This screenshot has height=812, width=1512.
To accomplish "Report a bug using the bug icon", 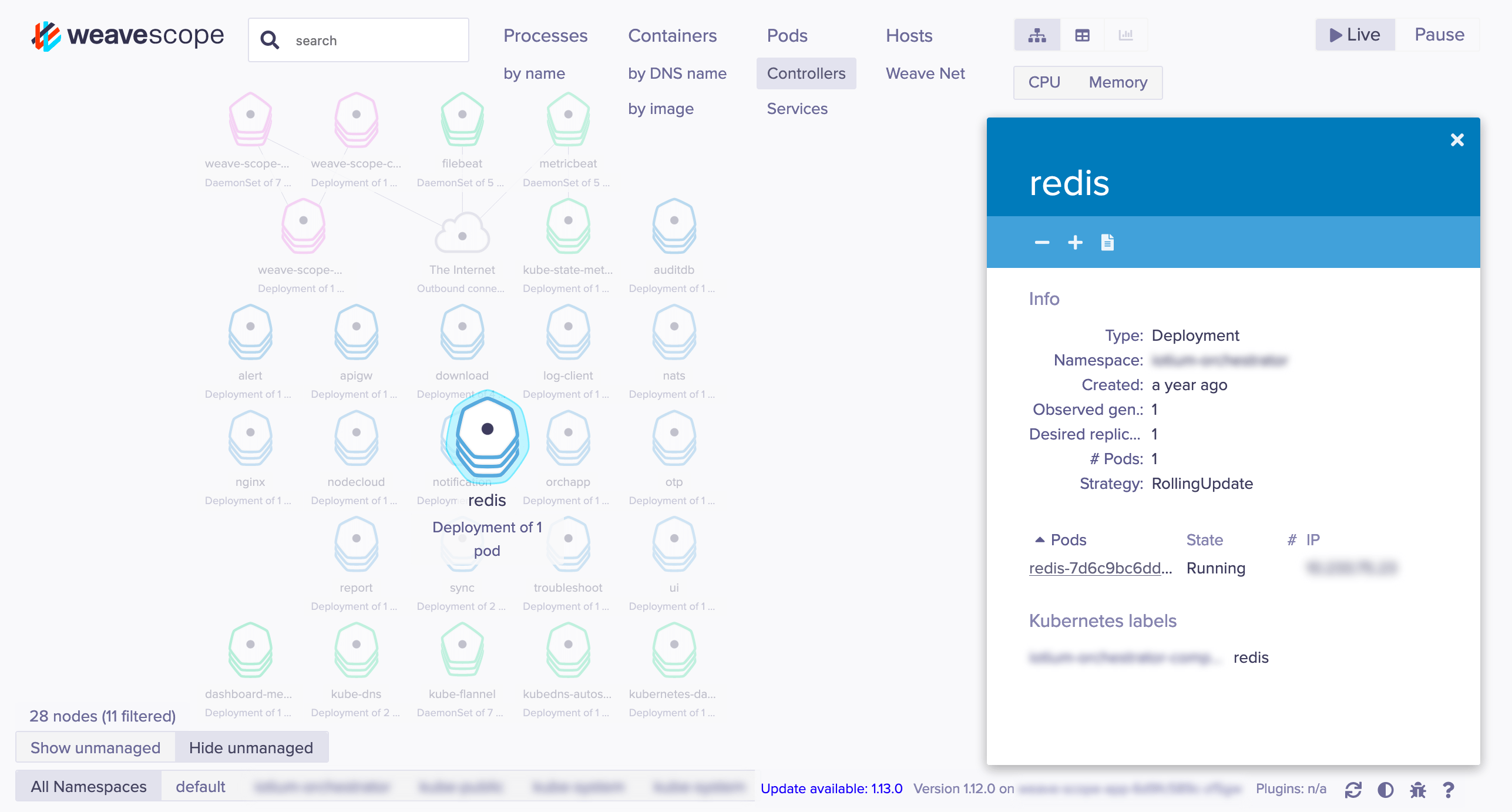I will [x=1417, y=790].
